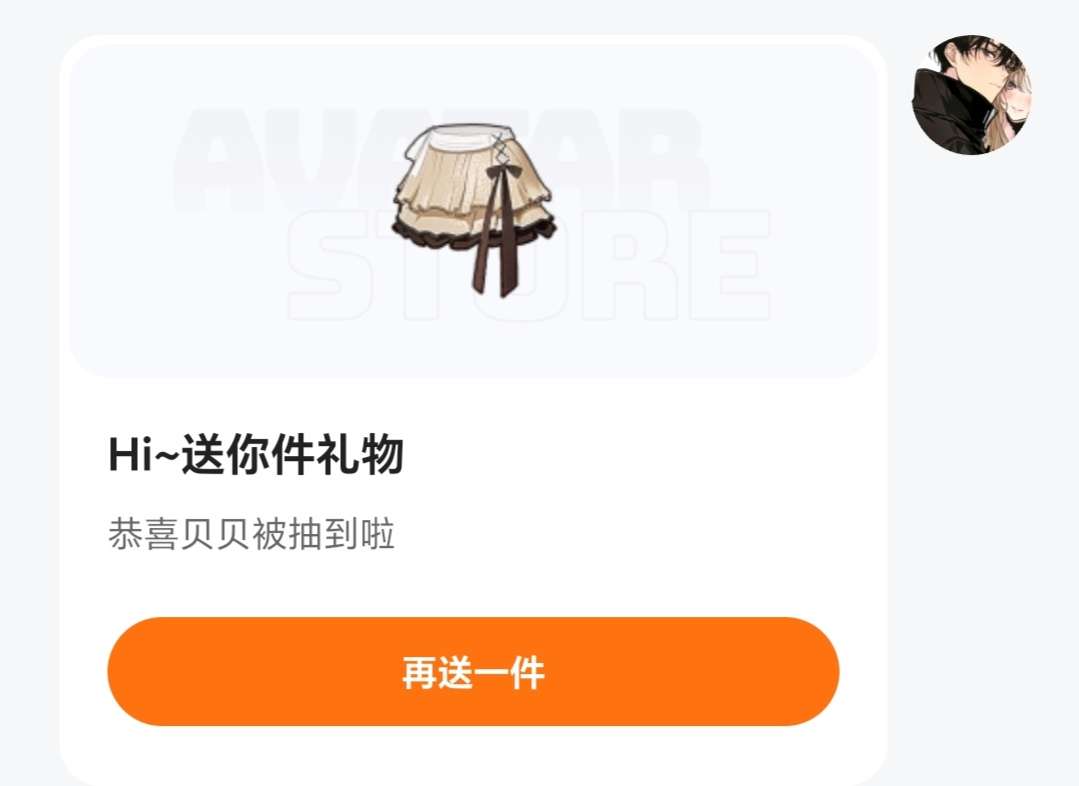Click the orange 再送一件 button
Viewport: 1079px width, 786px height.
coord(473,672)
